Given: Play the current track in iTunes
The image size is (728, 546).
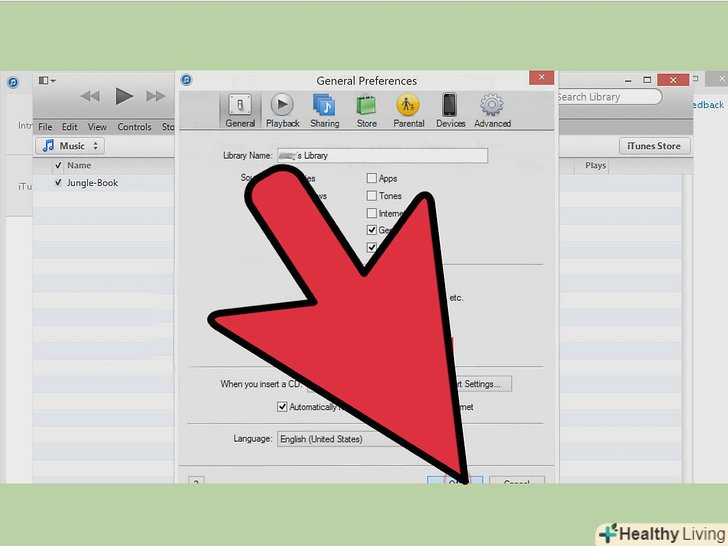Looking at the screenshot, I should tap(124, 96).
